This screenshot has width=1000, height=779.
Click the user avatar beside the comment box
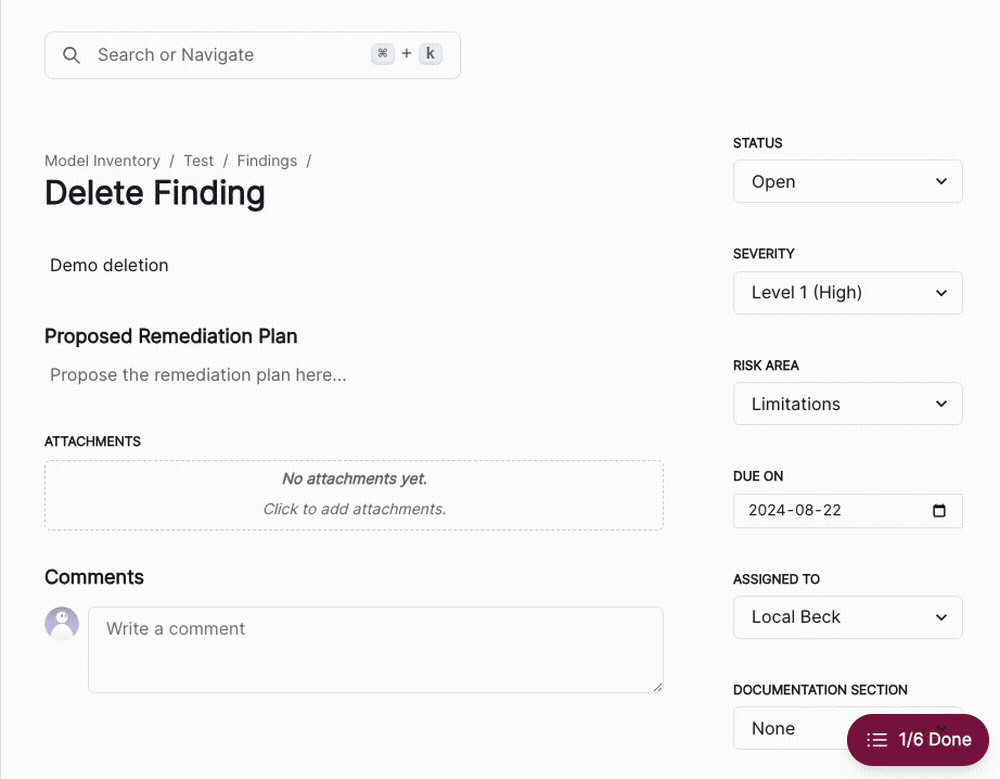pos(62,622)
